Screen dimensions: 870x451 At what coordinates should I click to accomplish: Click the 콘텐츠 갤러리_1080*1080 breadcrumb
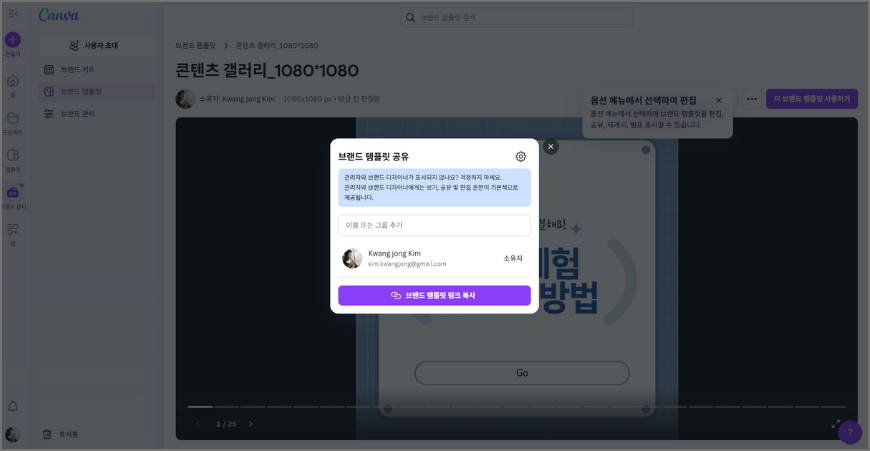click(x=277, y=45)
